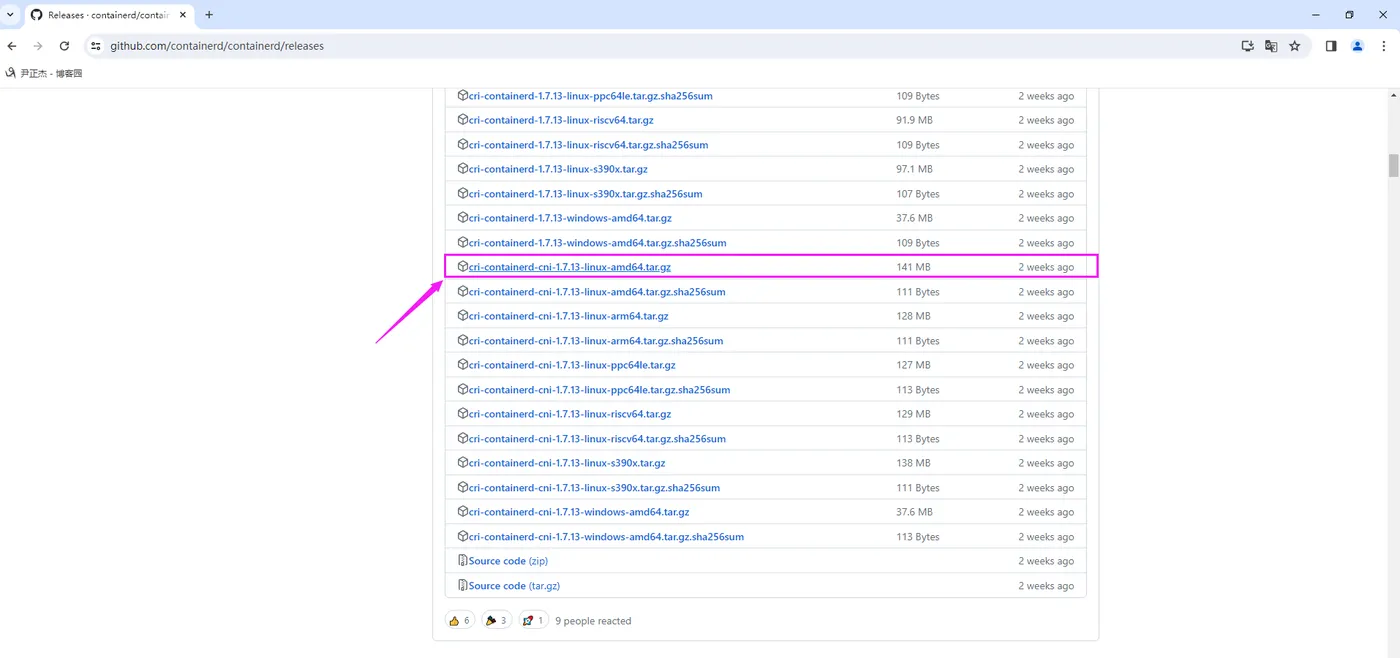Image resolution: width=1400 pixels, height=658 pixels.
Task: Download cri-containerd-cni-1.7.13-linux-s390x.tar.gz.sha256sum
Action: coord(594,488)
